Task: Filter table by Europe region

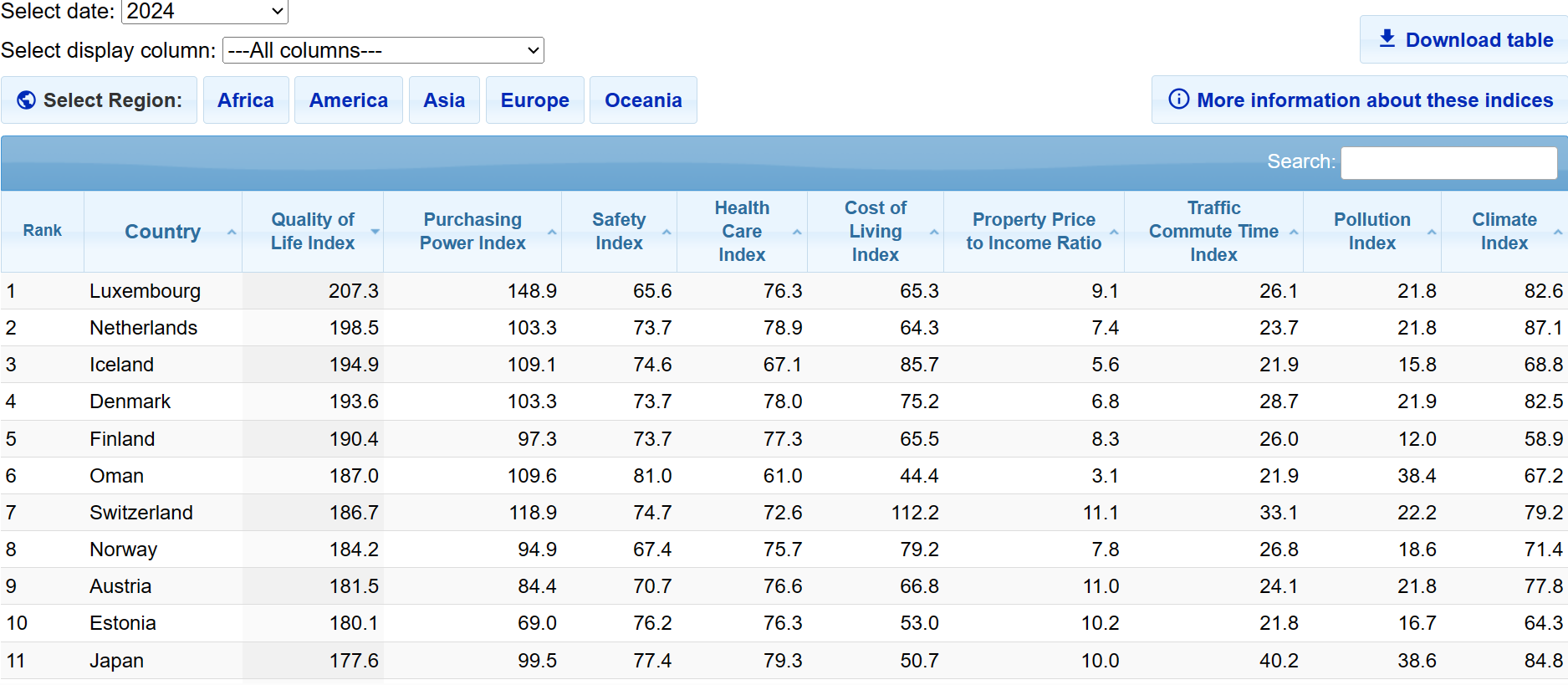Action: pyautogui.click(x=534, y=100)
